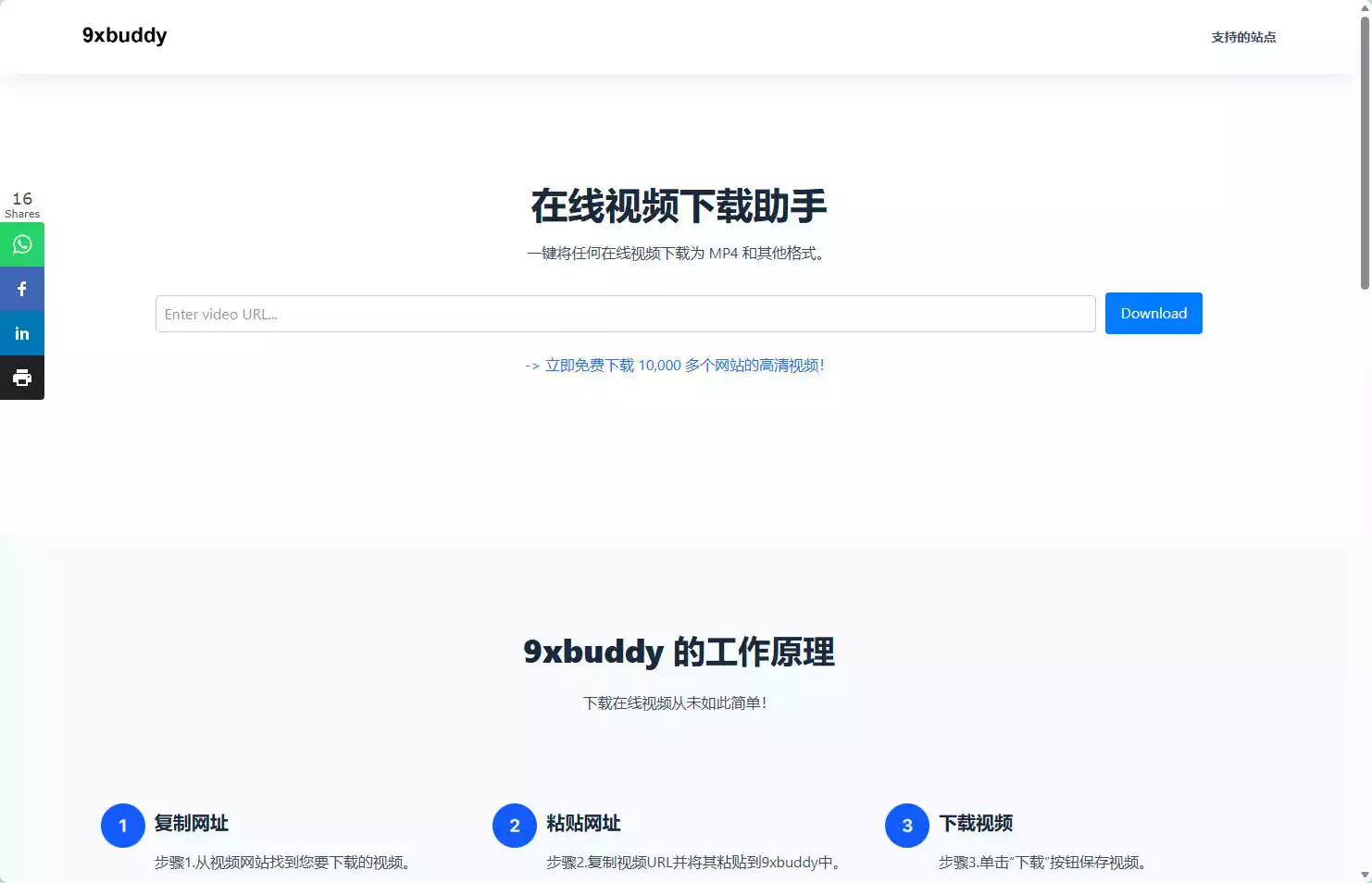The image size is (1372, 883).
Task: Click the blue Download button
Action: (1154, 313)
